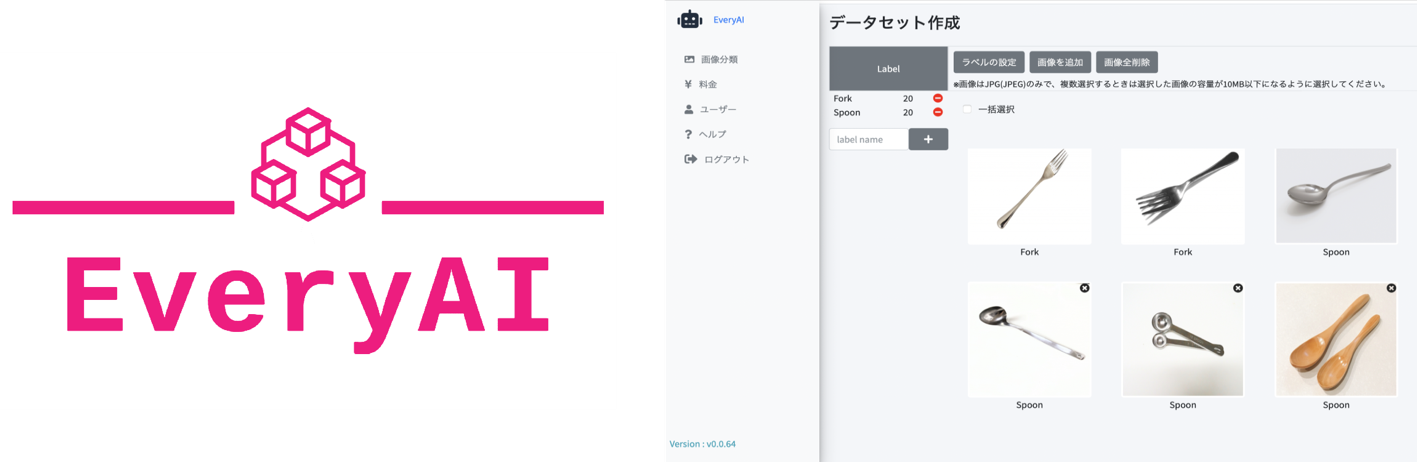Screen dimensions: 1417x462
Task: Click the Fork caption under the single fork
Action: click(x=1029, y=252)
